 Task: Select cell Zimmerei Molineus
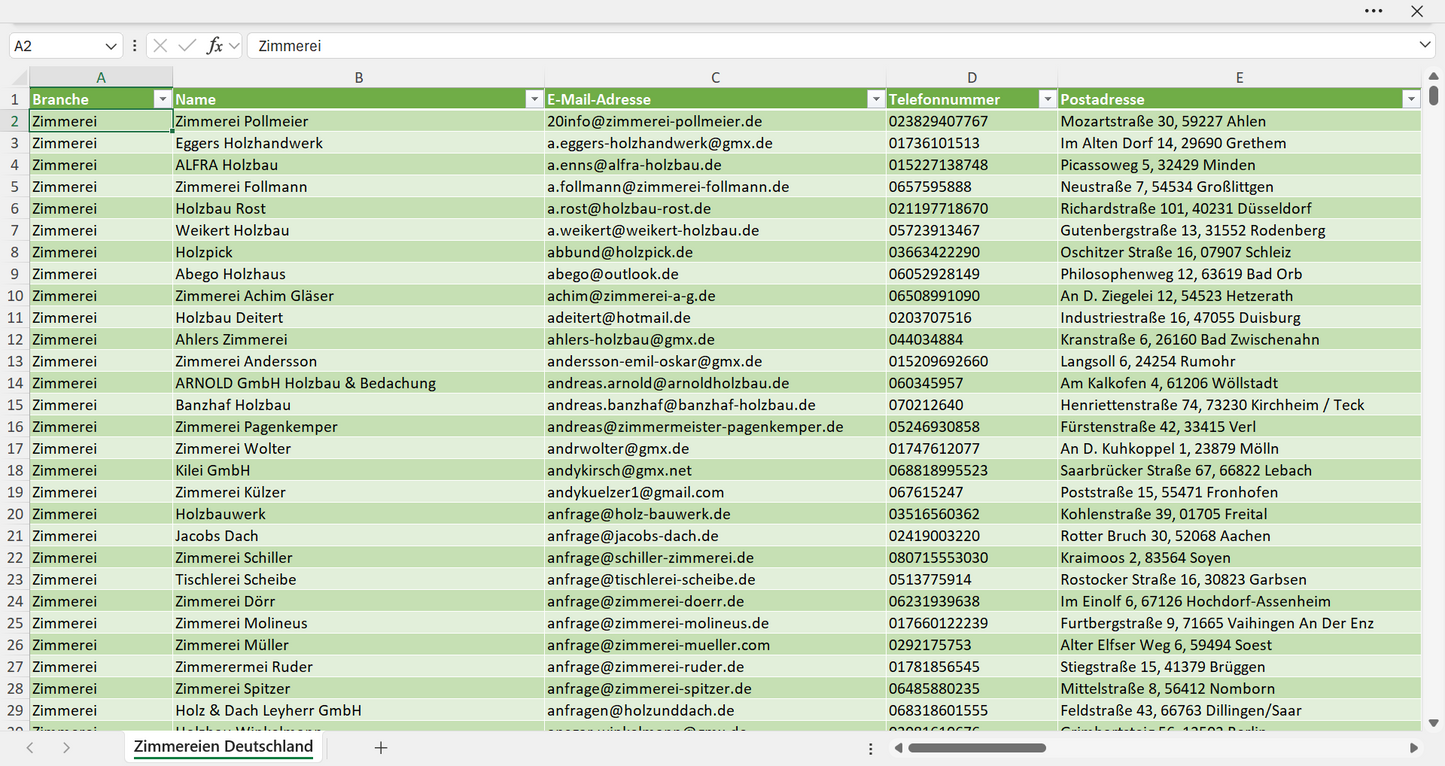(358, 623)
